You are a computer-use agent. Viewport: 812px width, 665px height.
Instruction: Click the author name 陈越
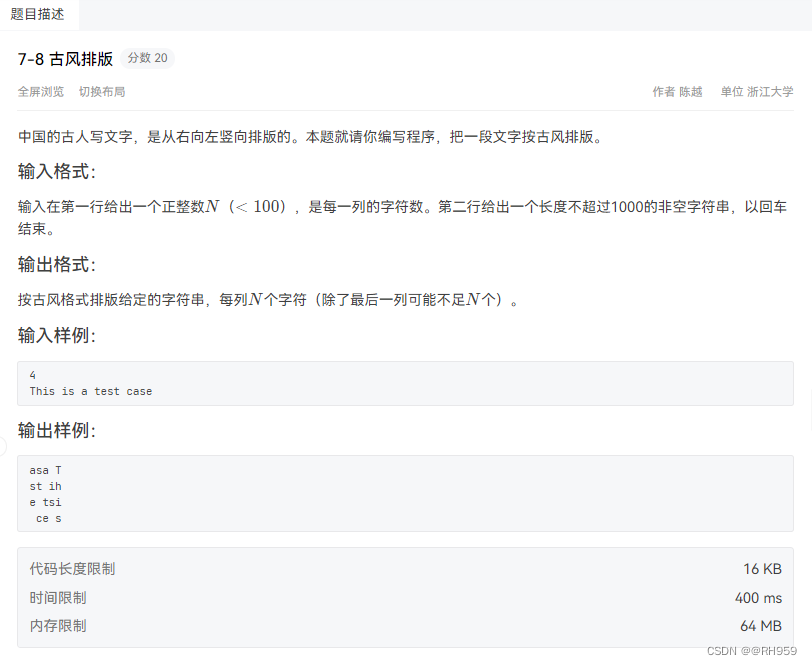[x=689, y=91]
